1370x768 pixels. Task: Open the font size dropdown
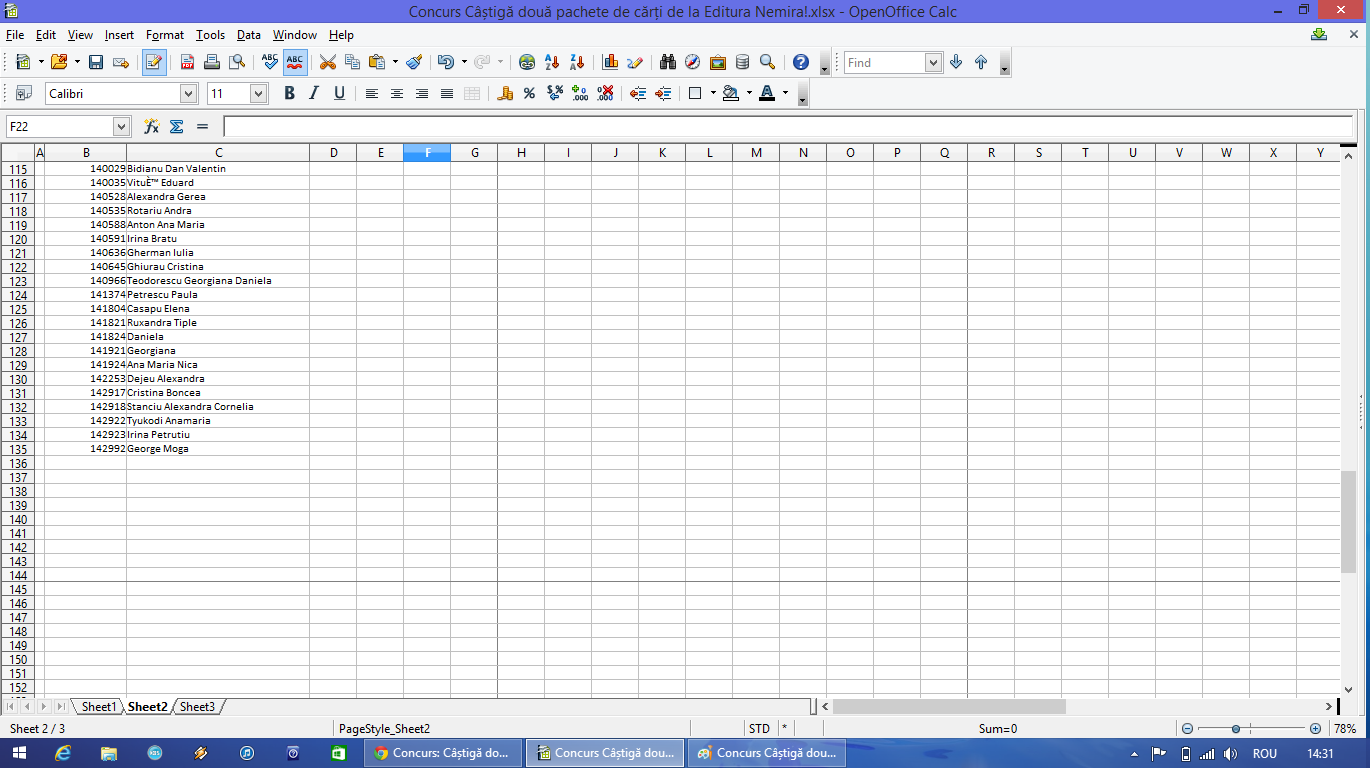[x=258, y=93]
